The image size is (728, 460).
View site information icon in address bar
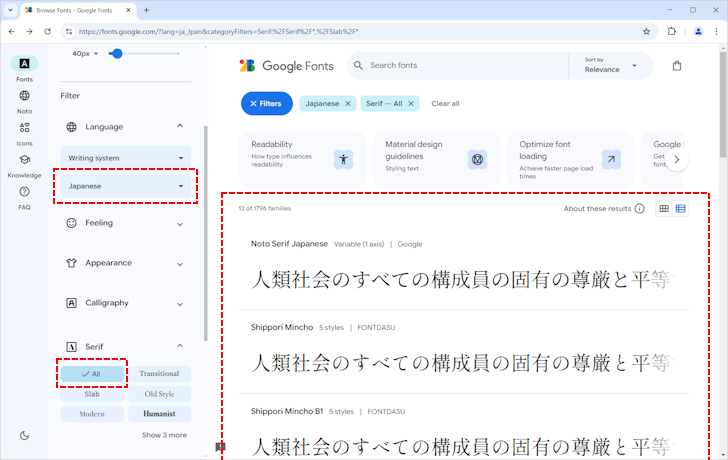click(69, 32)
